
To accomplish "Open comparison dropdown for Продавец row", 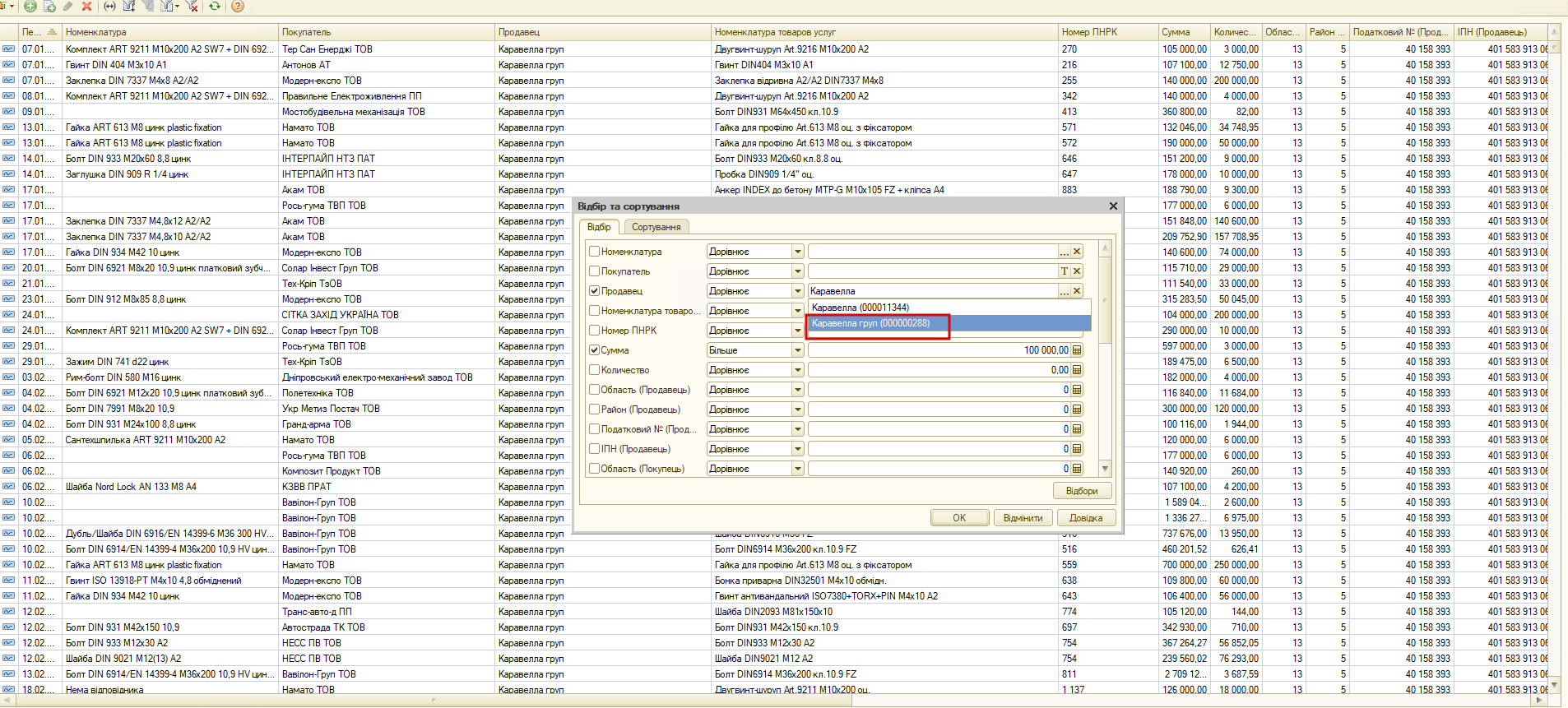I will pyautogui.click(x=797, y=291).
